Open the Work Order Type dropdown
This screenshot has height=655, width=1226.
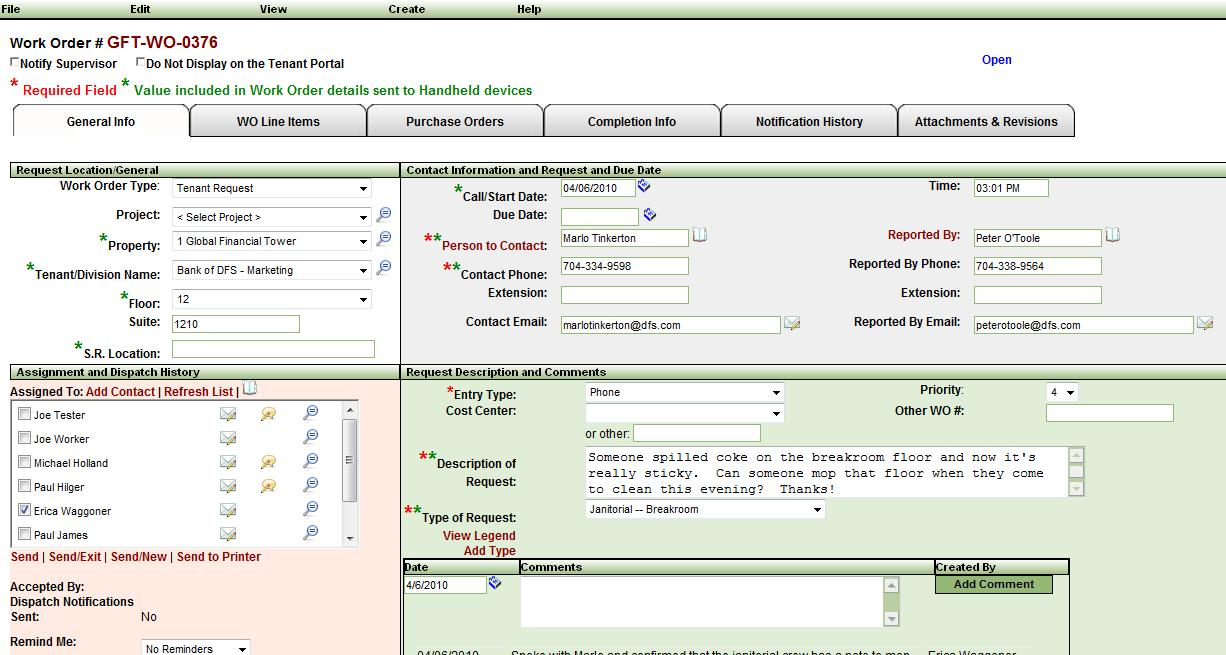tap(272, 188)
